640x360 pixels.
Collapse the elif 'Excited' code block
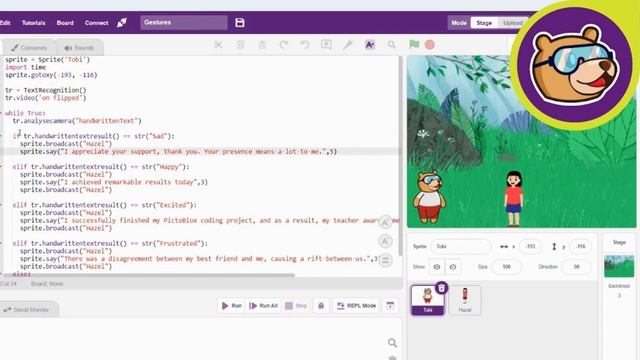pyautogui.click(x=1, y=205)
